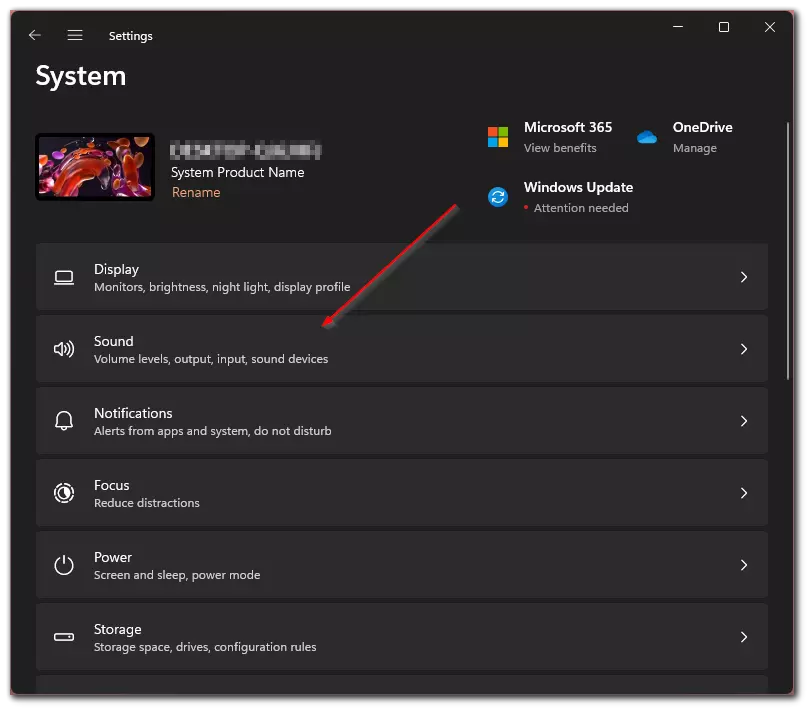This screenshot has width=812, height=713.
Task: Select the Storage drive icon
Action: (64, 637)
